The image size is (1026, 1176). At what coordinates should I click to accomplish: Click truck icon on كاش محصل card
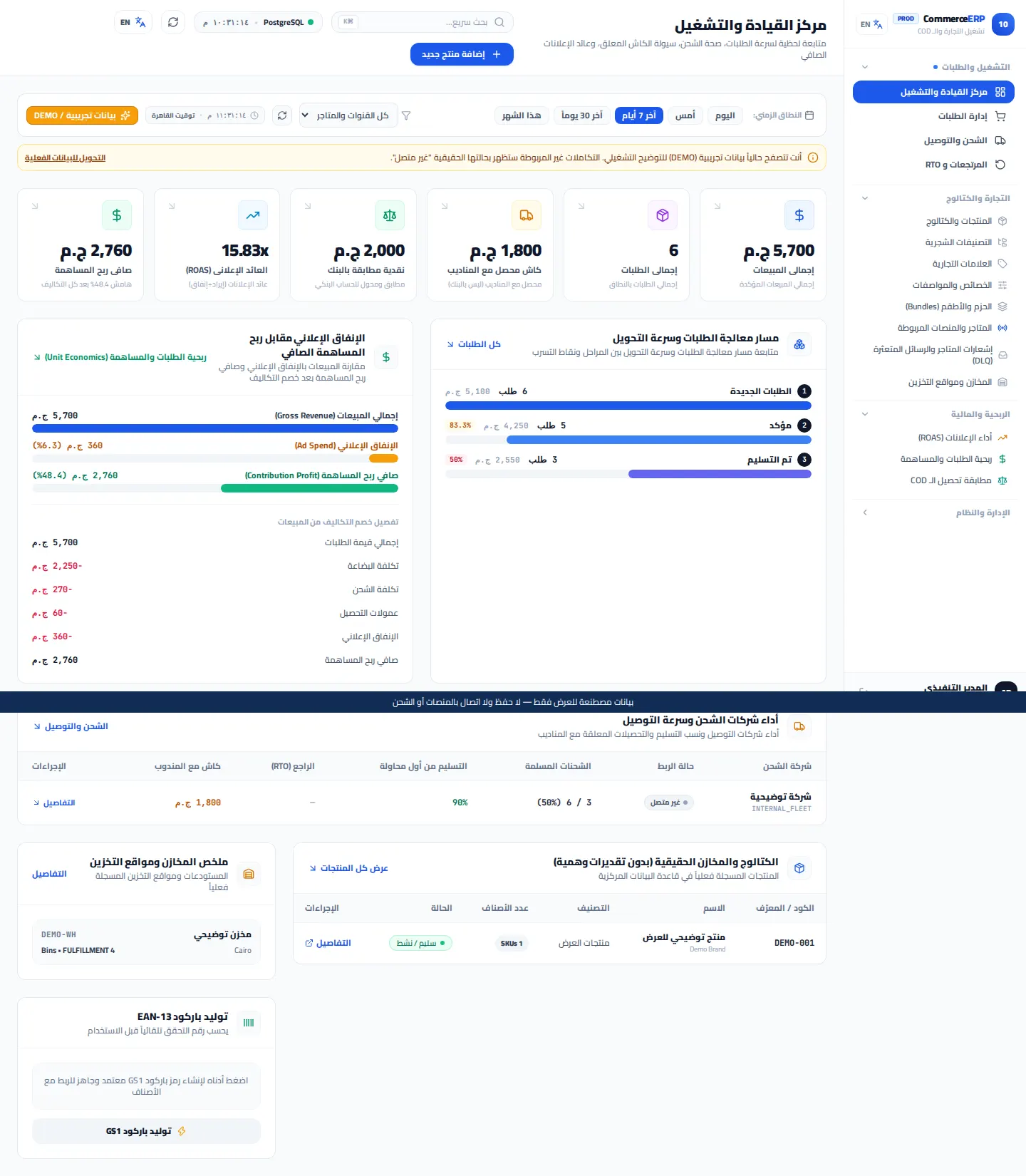click(527, 215)
